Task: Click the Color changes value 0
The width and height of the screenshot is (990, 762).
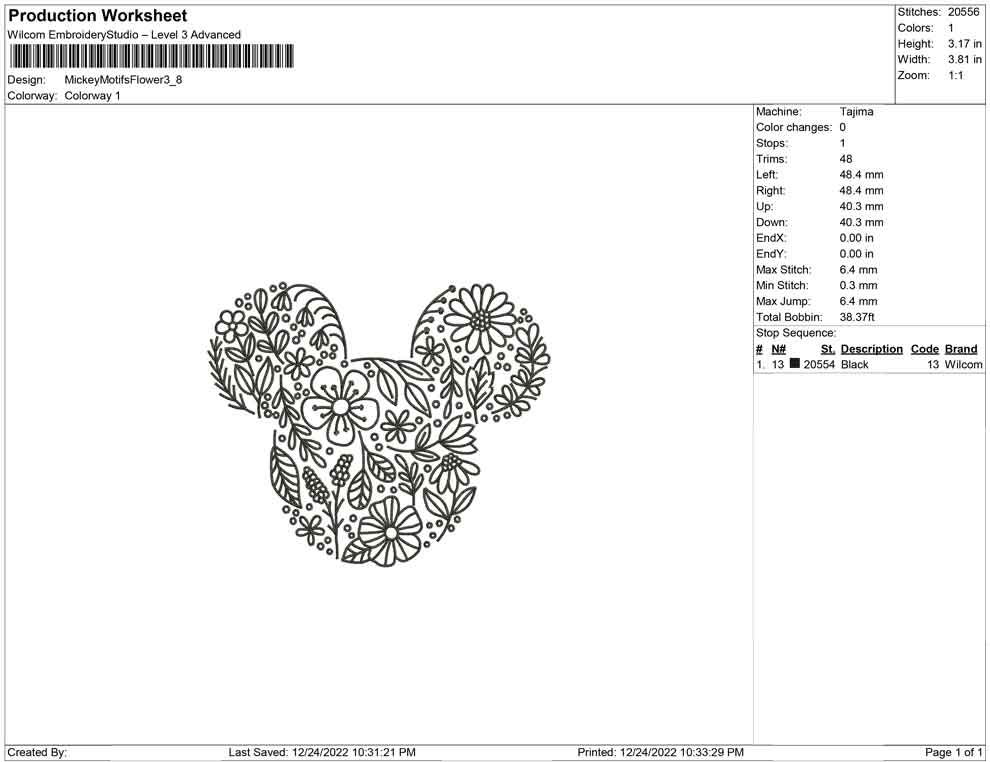Action: pyautogui.click(x=842, y=128)
